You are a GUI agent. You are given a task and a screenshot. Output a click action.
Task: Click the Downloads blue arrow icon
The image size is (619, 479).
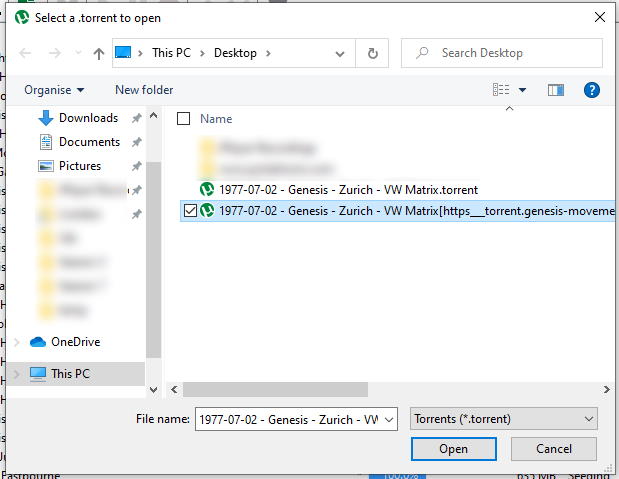46,118
